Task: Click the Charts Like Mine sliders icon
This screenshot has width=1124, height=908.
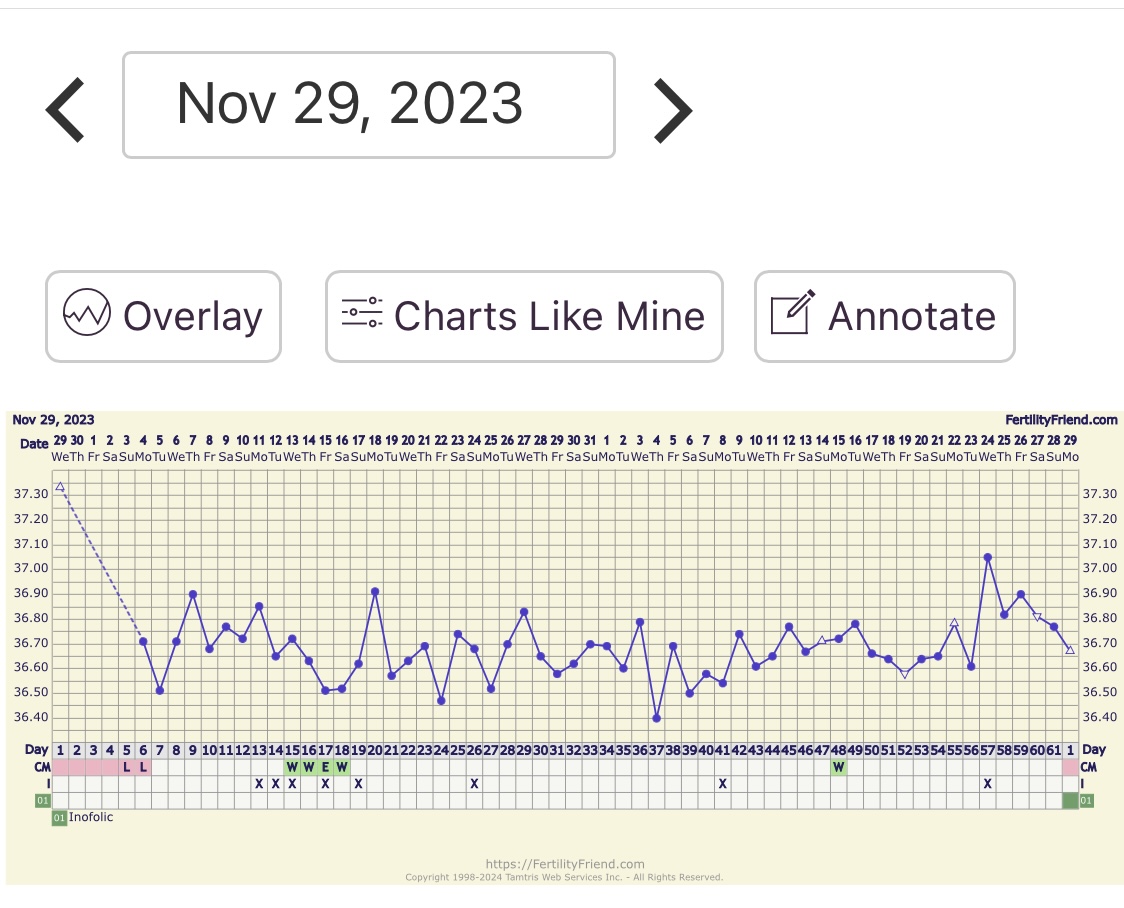Action: click(361, 314)
